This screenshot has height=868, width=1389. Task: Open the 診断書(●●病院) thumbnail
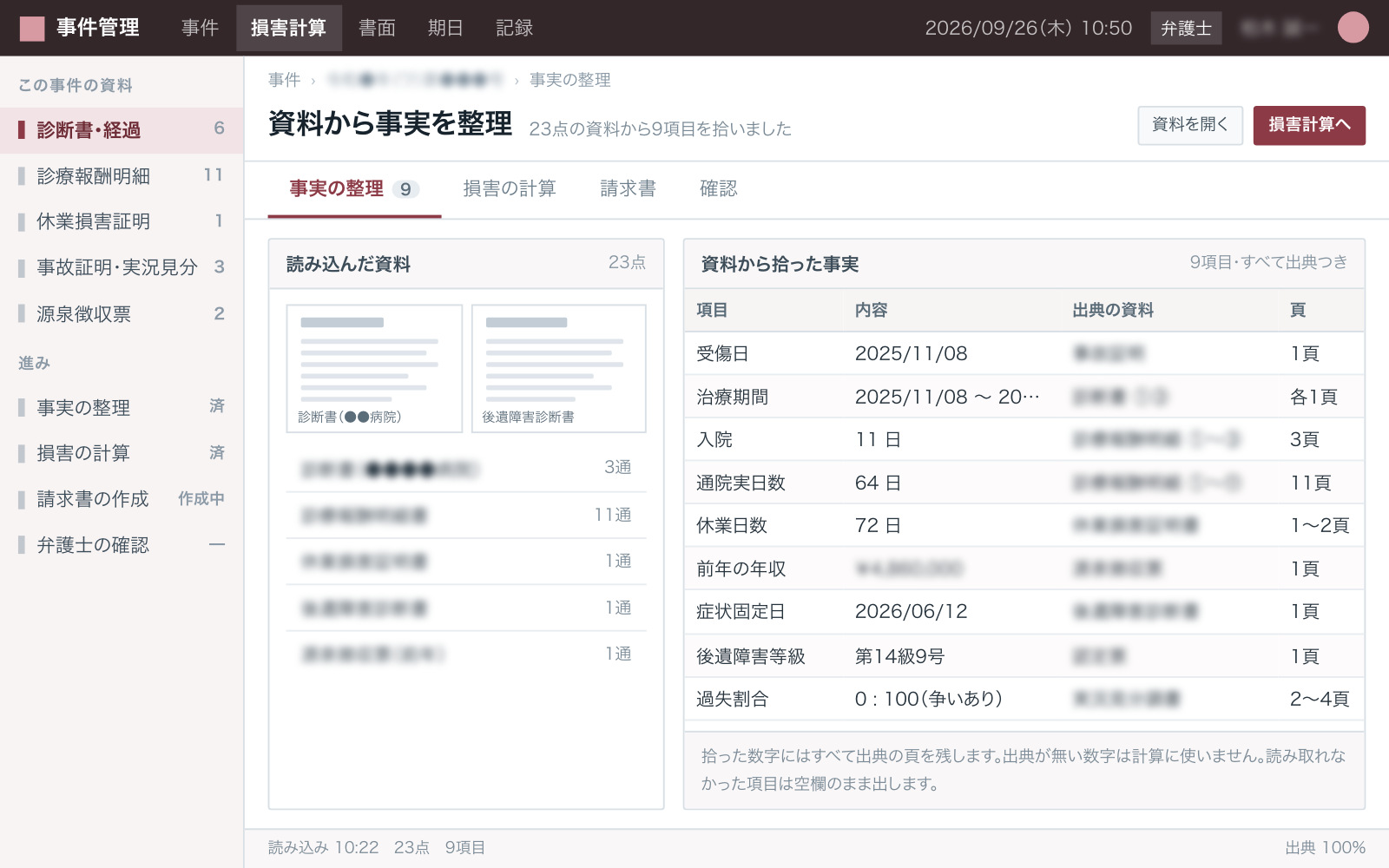click(374, 368)
